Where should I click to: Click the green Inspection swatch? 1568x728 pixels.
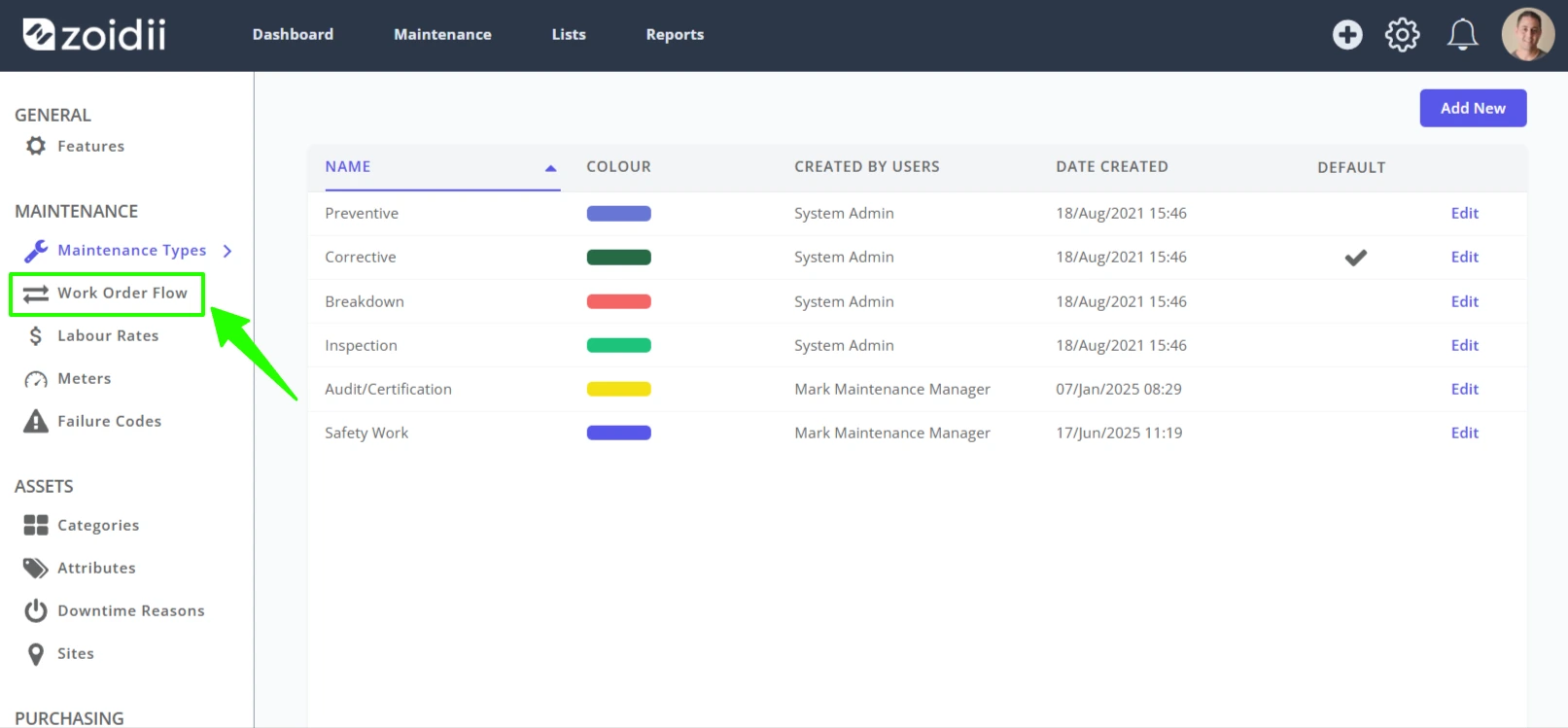(x=618, y=345)
